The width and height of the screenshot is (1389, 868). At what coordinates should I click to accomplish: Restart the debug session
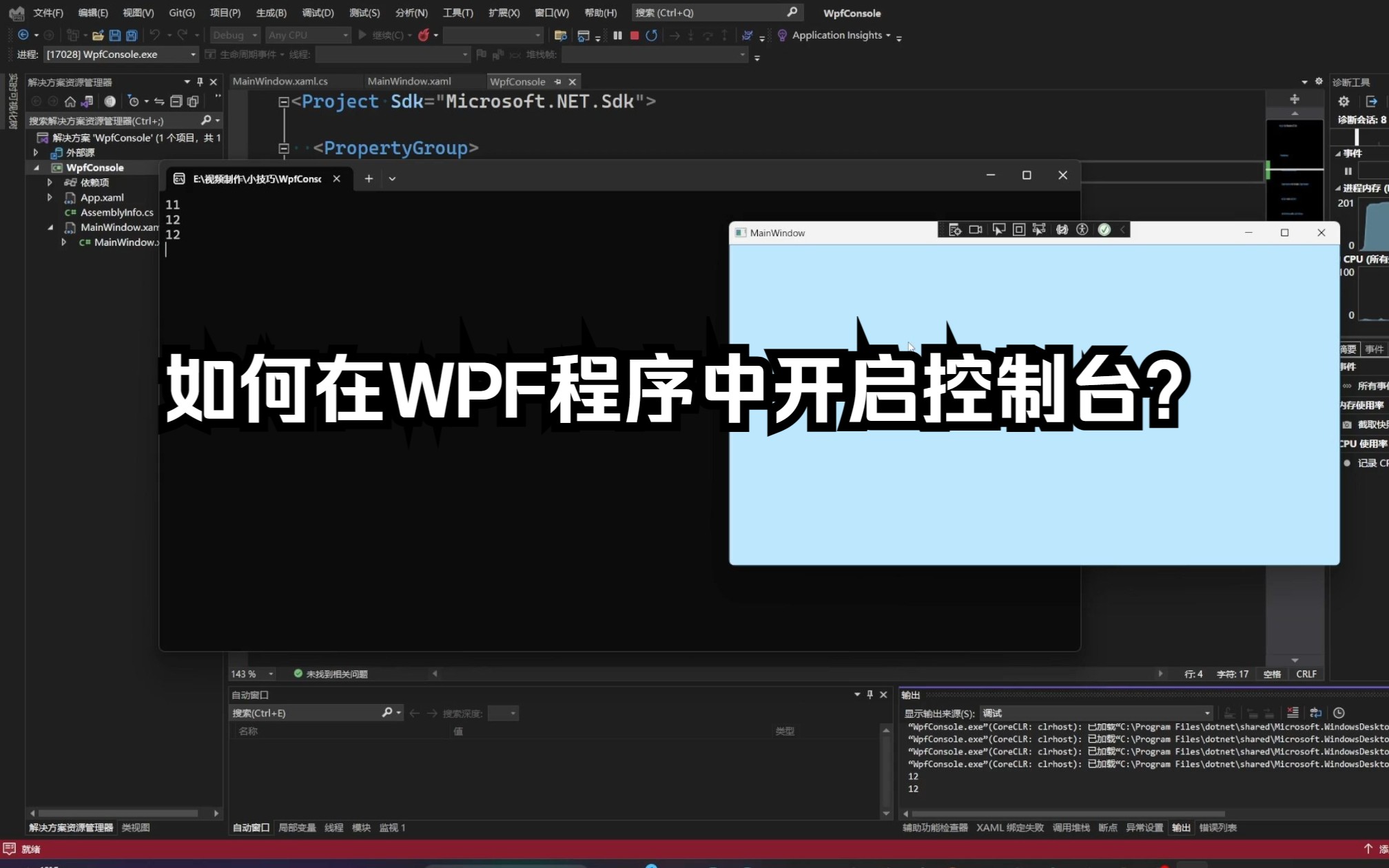coord(651,35)
